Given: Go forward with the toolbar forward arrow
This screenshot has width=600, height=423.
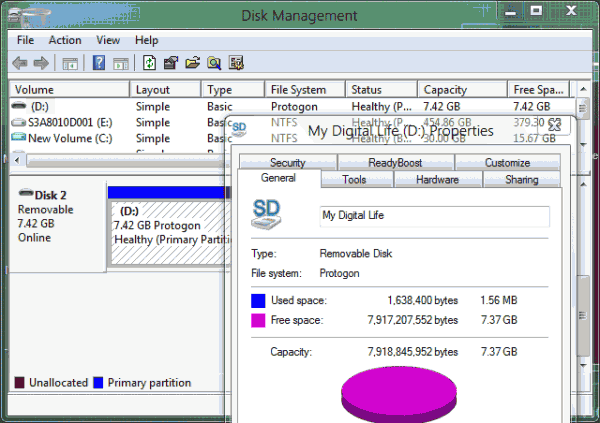Looking at the screenshot, I should pyautogui.click(x=41, y=63).
